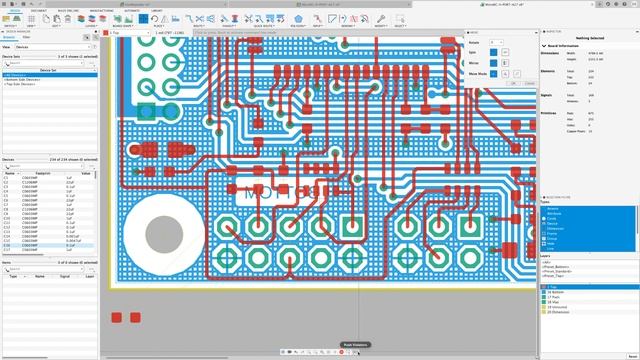Select the second Move Mode option
Viewport: 640px width, 360px height.
(x=505, y=74)
